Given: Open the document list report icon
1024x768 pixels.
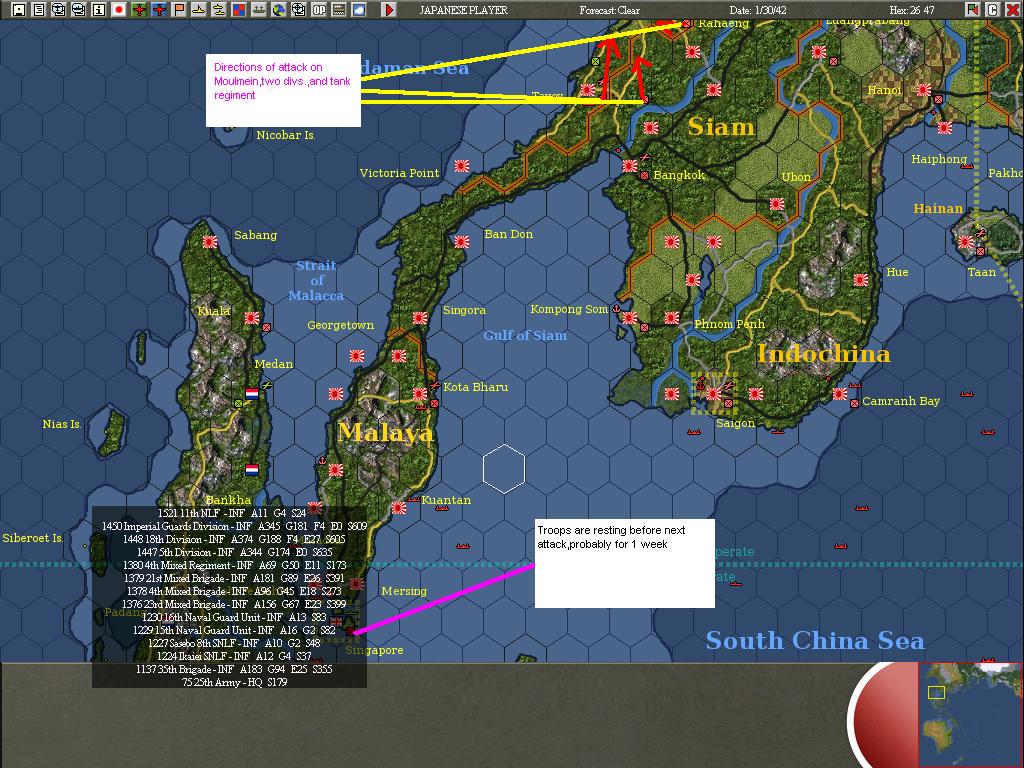Looking at the screenshot, I should [39, 10].
